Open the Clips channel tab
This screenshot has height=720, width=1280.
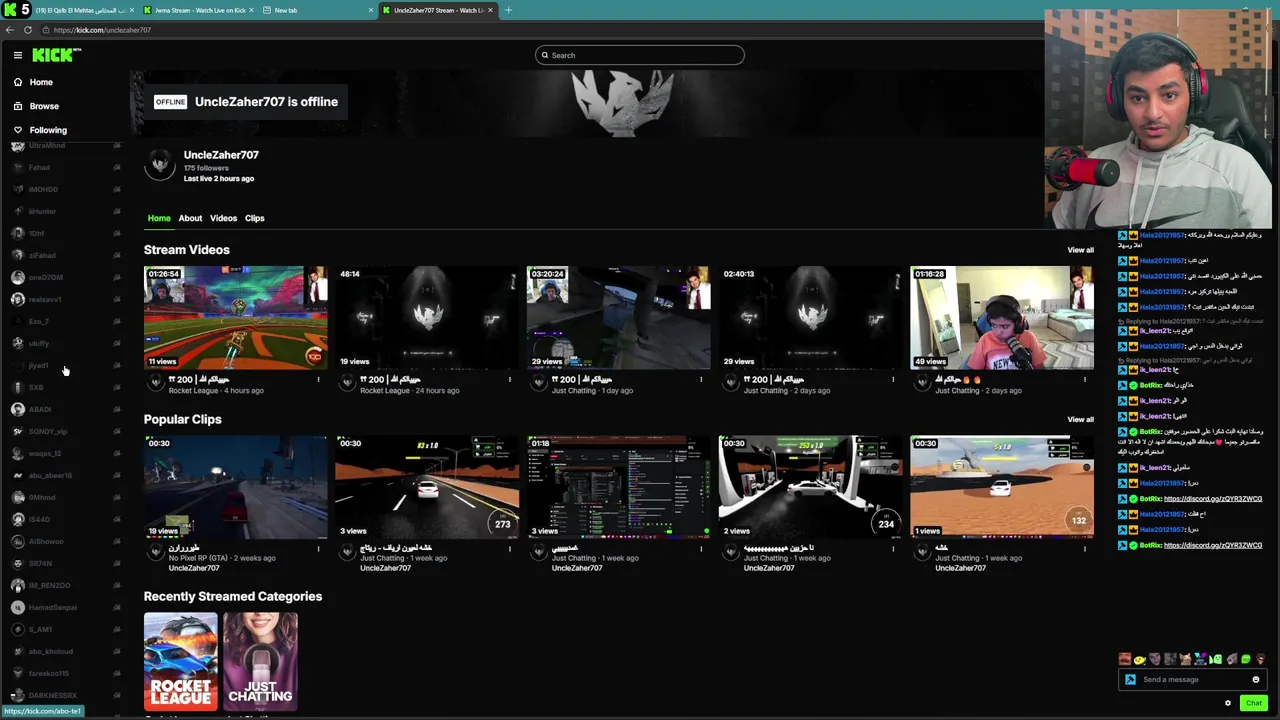click(255, 218)
